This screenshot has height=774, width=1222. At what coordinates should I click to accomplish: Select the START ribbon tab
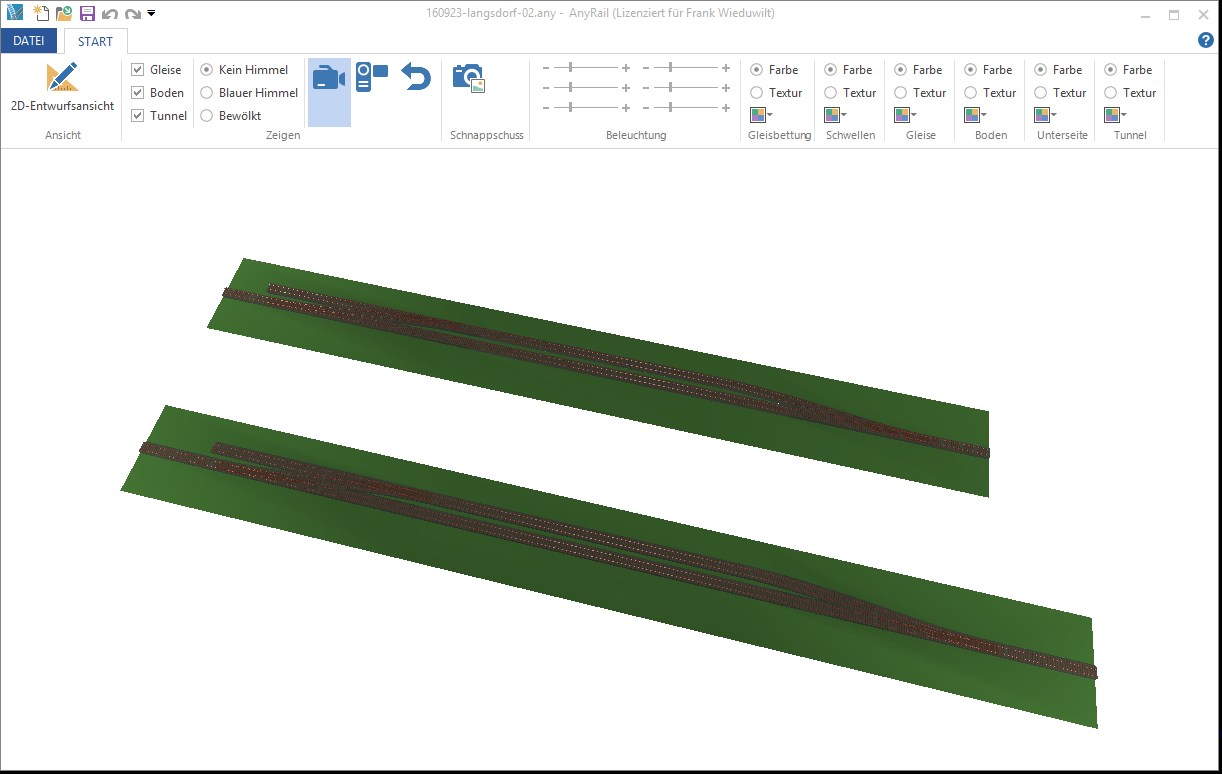(x=95, y=42)
